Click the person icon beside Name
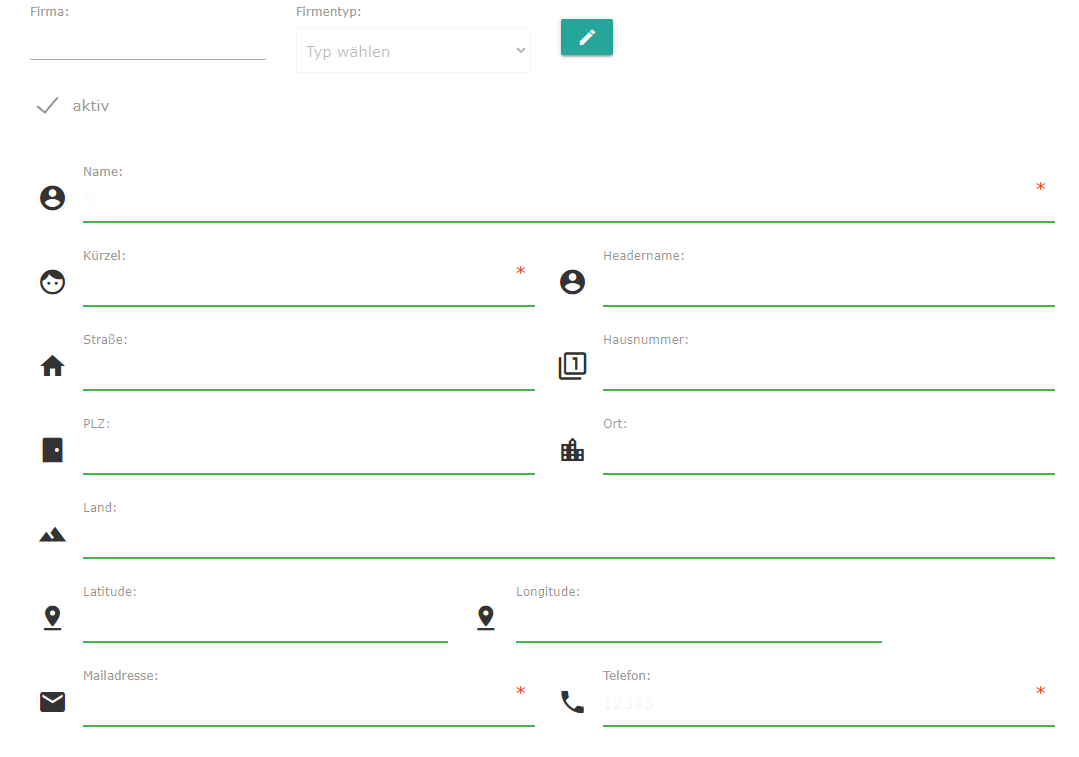The image size is (1079, 757). pos(52,198)
